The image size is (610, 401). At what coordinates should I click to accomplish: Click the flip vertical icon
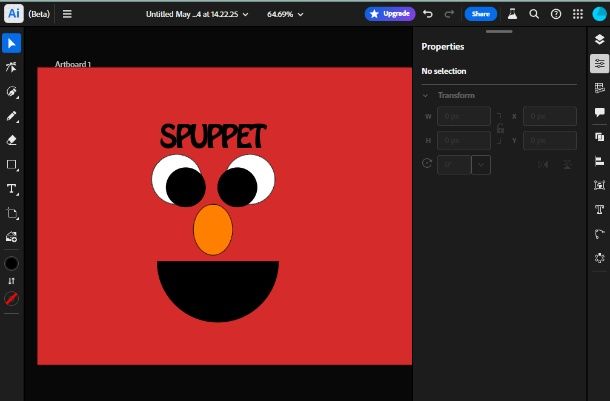point(568,165)
